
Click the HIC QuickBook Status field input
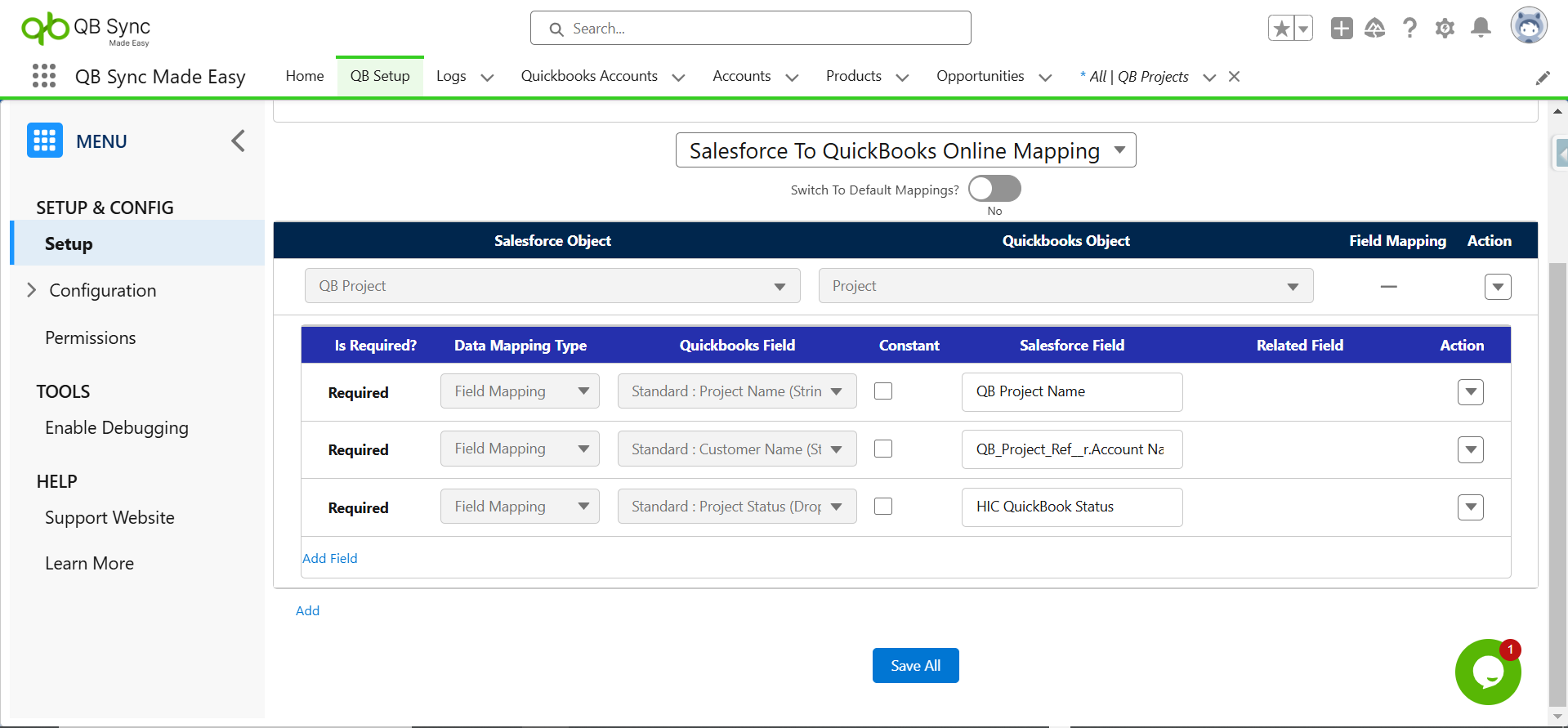(1072, 507)
